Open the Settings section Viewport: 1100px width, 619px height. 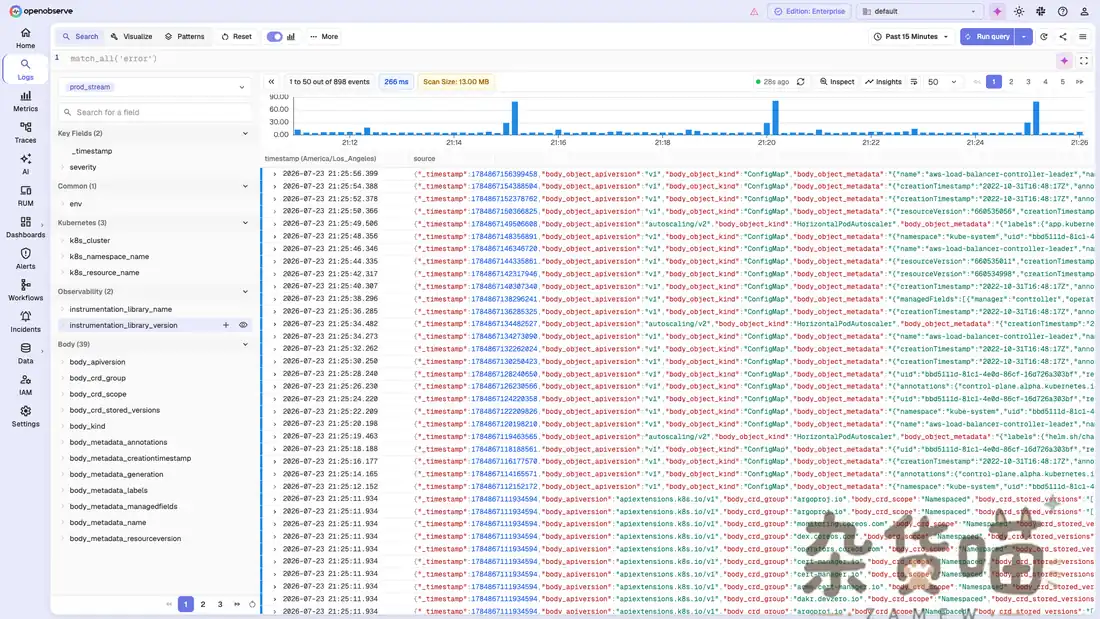(25, 417)
